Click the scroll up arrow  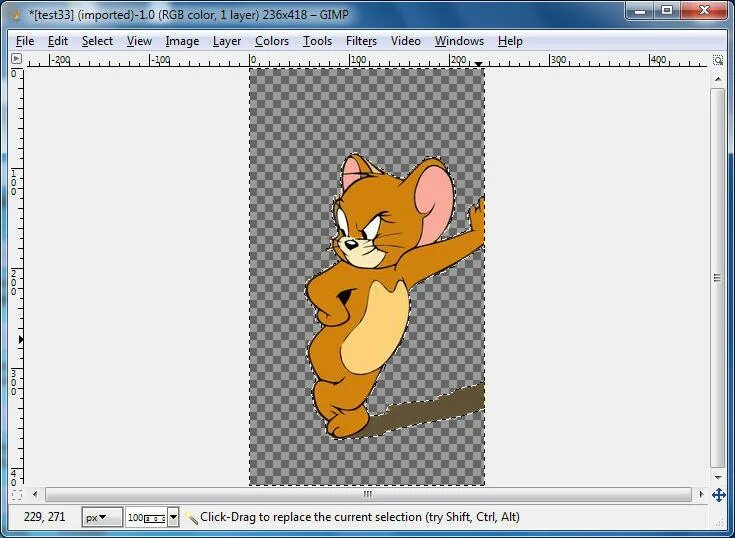[x=718, y=79]
